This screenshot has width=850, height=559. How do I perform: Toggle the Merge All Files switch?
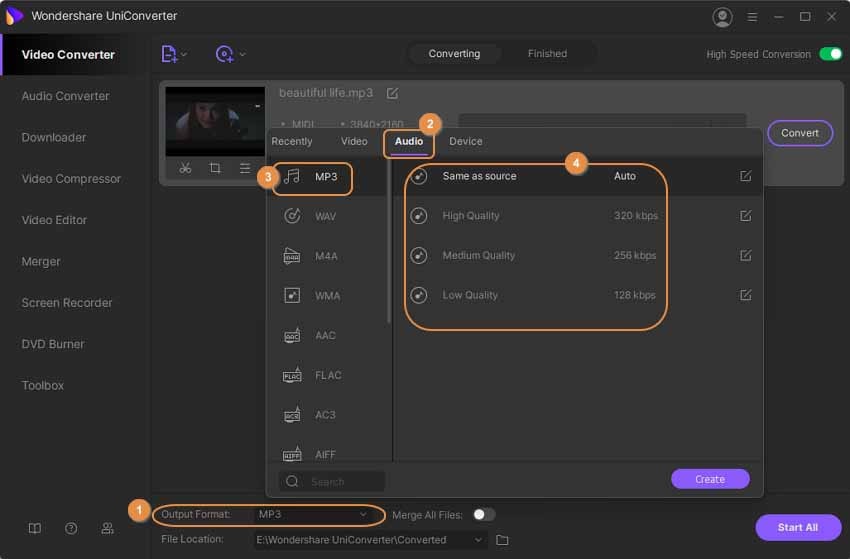tap(484, 515)
